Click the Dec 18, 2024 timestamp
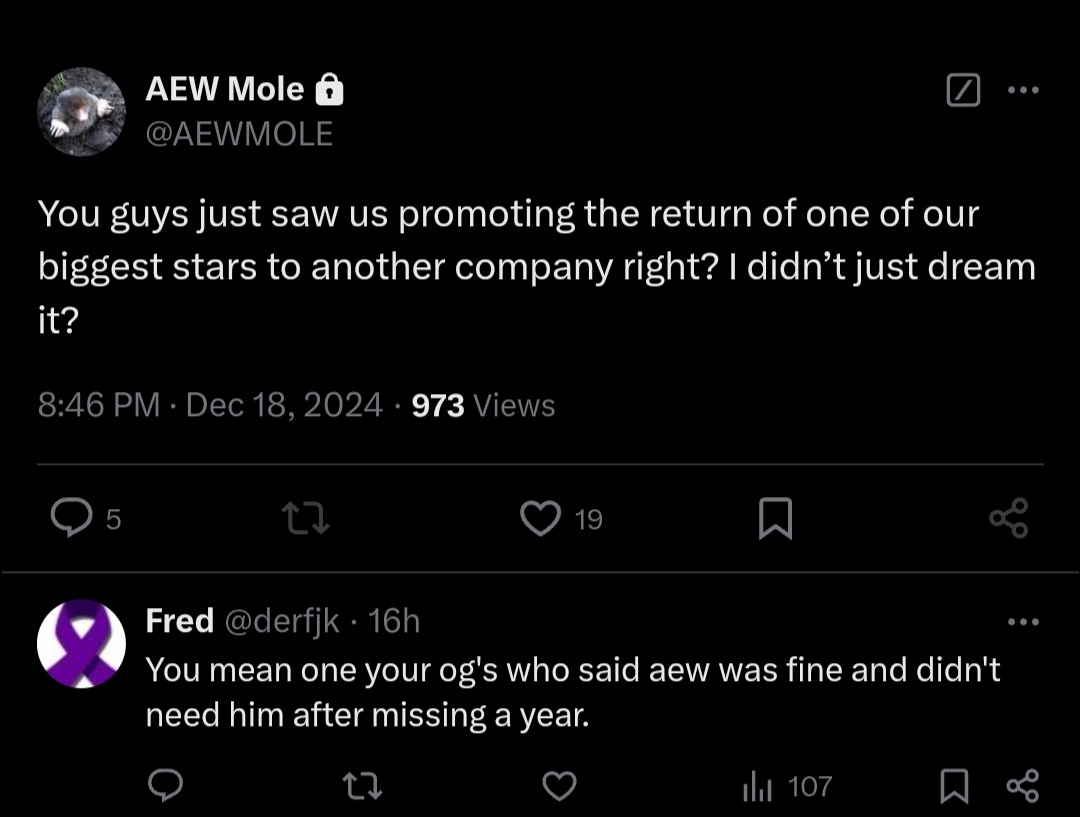Viewport: 1080px width, 817px height. (x=283, y=405)
